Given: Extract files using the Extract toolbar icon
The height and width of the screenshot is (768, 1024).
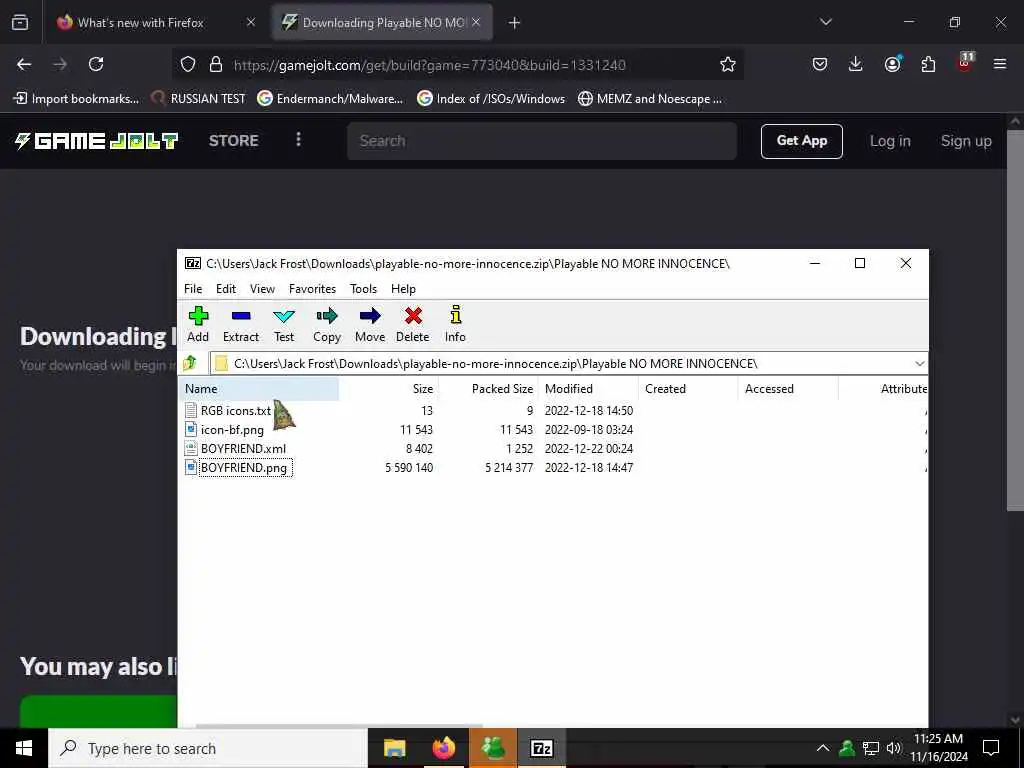Looking at the screenshot, I should coord(241,325).
